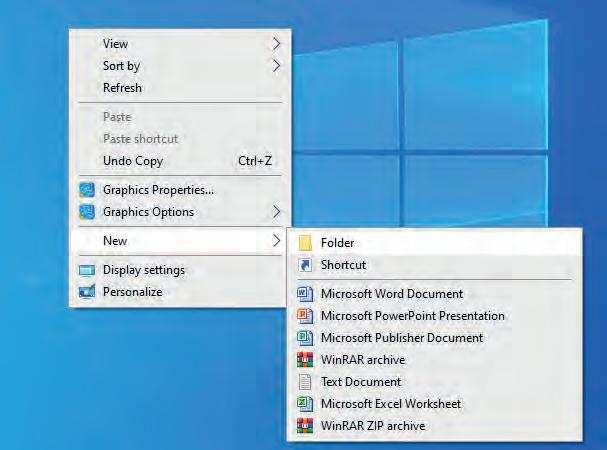
Task: Click the Ctrl+Z shortcut label
Action: (255, 161)
